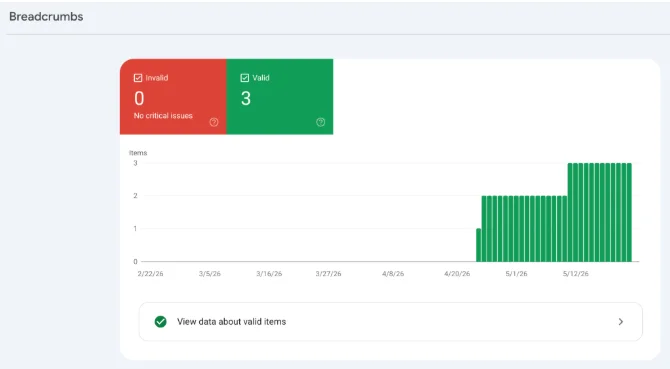The width and height of the screenshot is (670, 369).
Task: Toggle the Valid checkbox
Action: [x=244, y=78]
